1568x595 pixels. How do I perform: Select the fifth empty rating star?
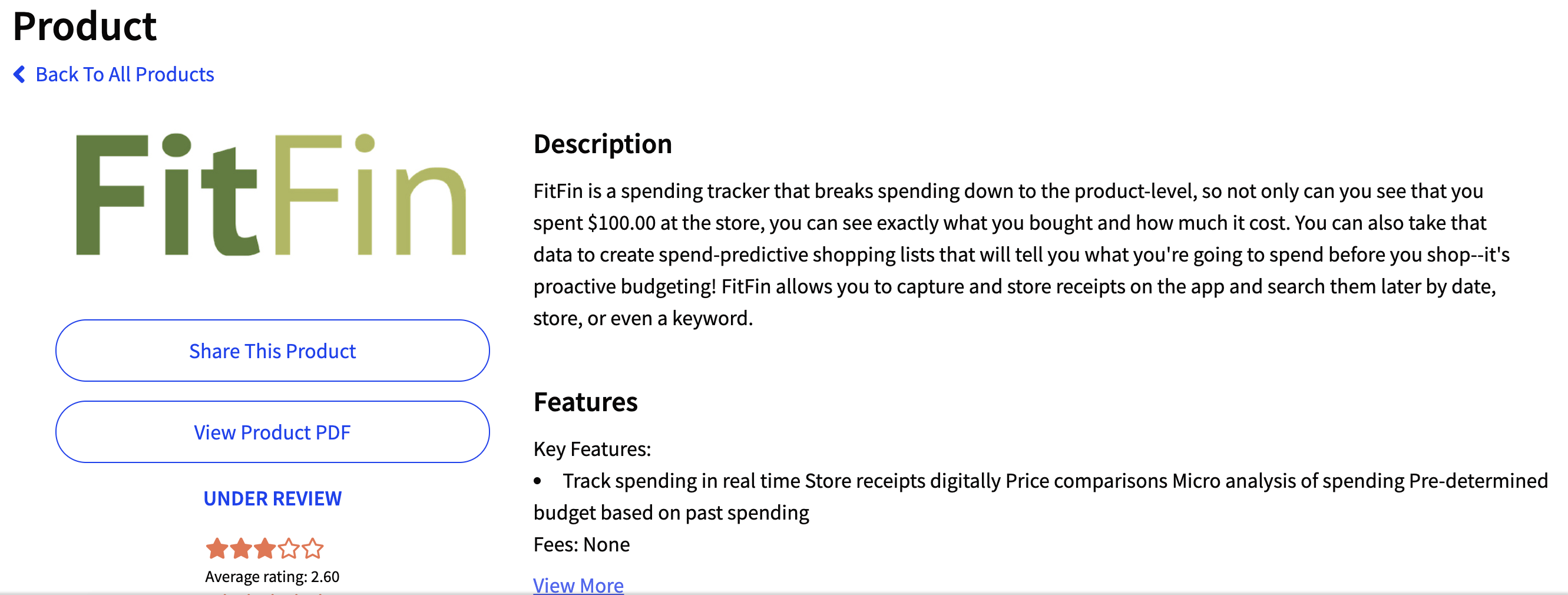pyautogui.click(x=312, y=548)
